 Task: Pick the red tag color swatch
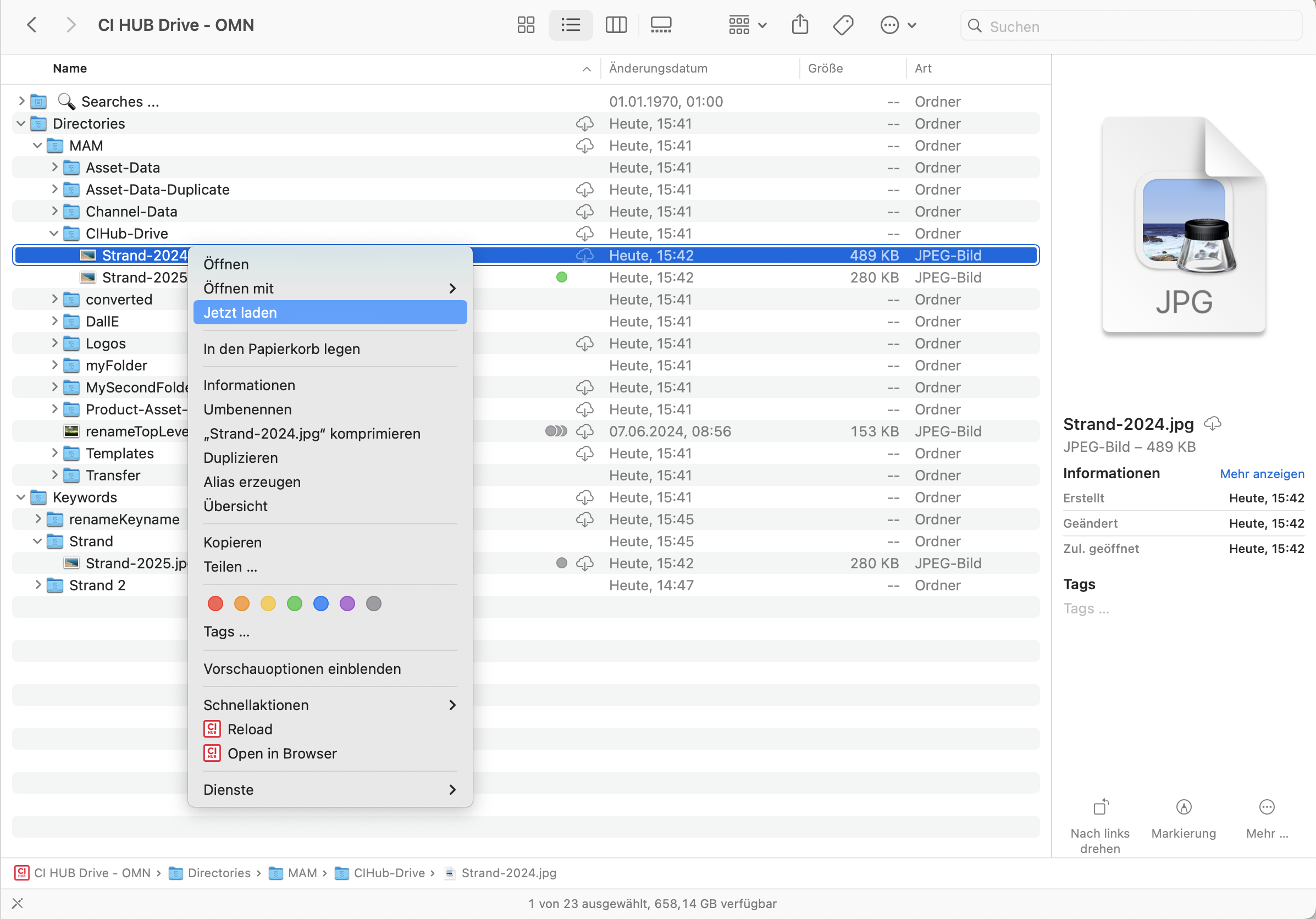click(x=215, y=604)
